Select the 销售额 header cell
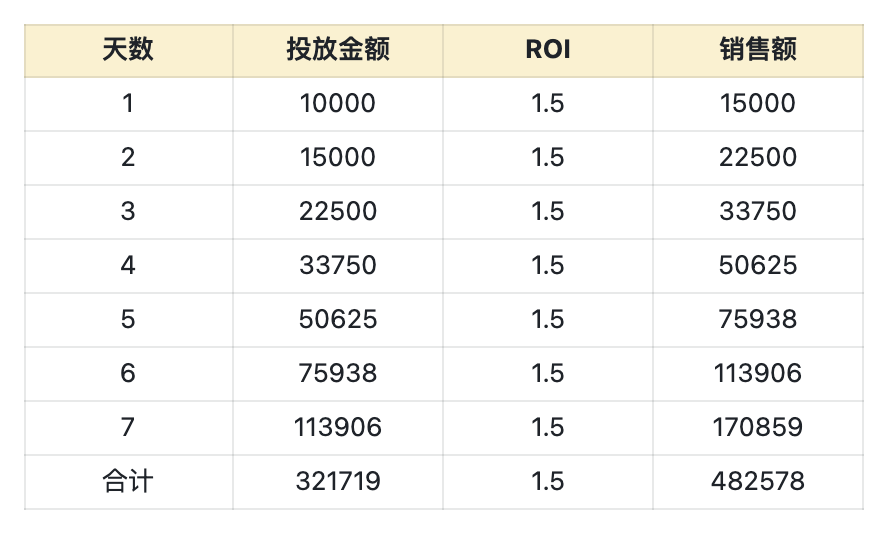888x534 pixels. 758,50
